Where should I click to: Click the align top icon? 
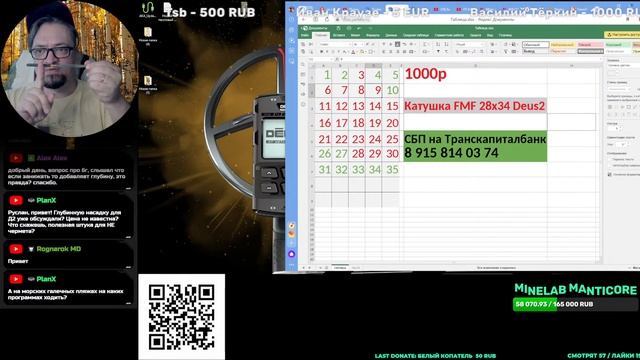coord(384,44)
